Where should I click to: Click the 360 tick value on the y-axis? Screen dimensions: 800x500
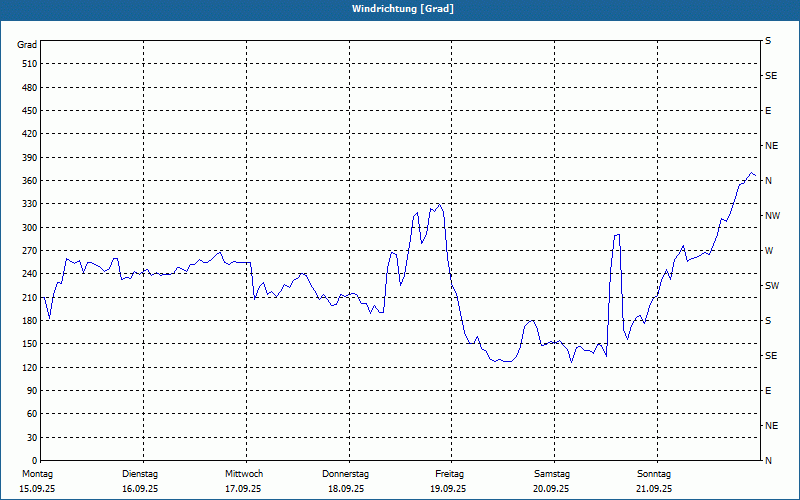(x=27, y=181)
